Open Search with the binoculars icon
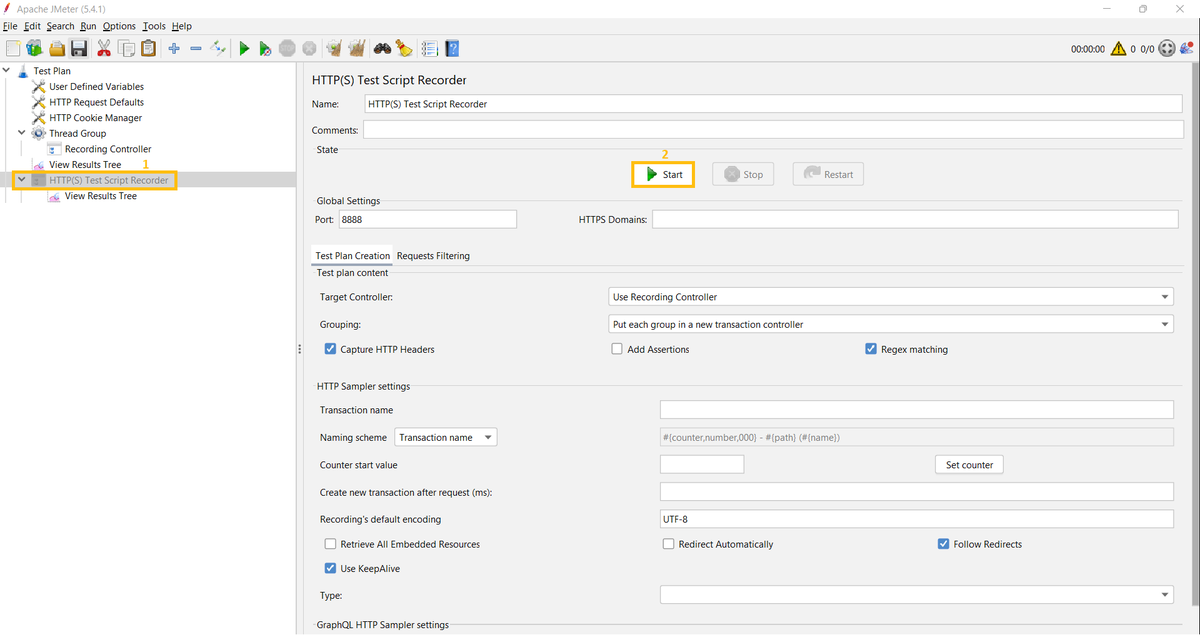The height and width of the screenshot is (635, 1200). (382, 48)
